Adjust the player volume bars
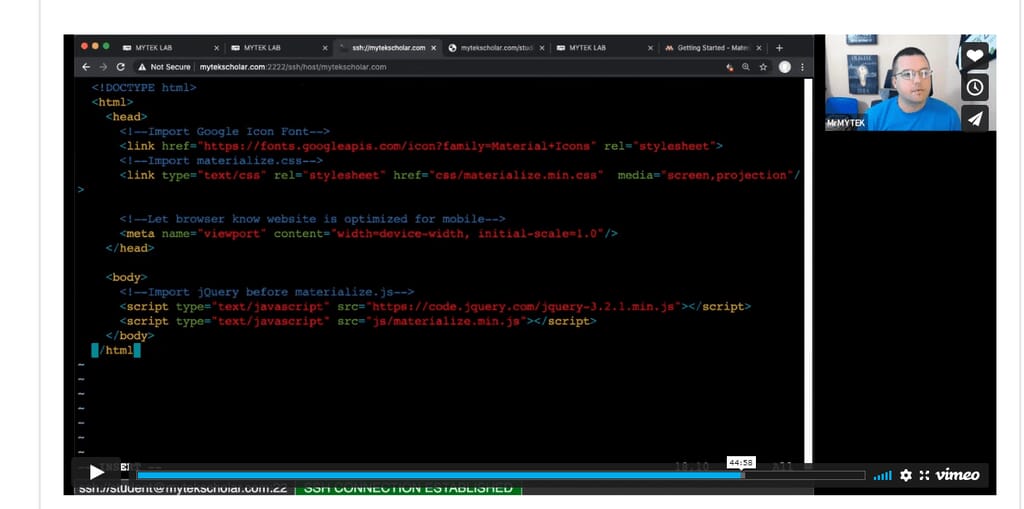Viewport: 1024px width, 509px height. [882, 476]
